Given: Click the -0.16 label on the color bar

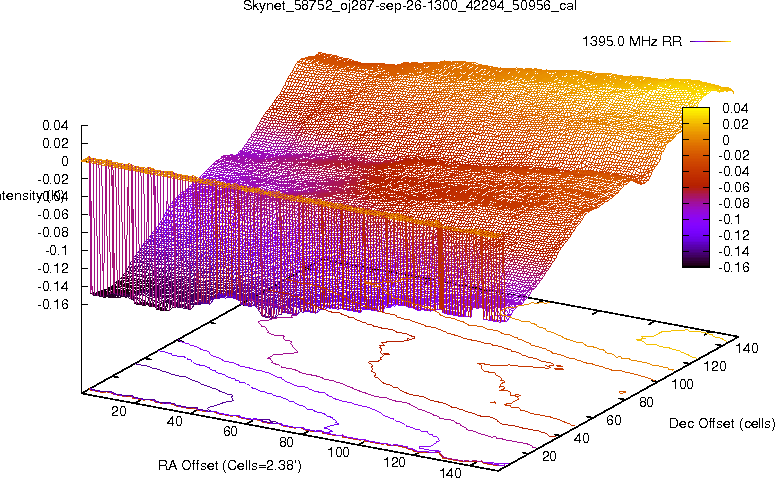Looking at the screenshot, I should (x=733, y=267).
